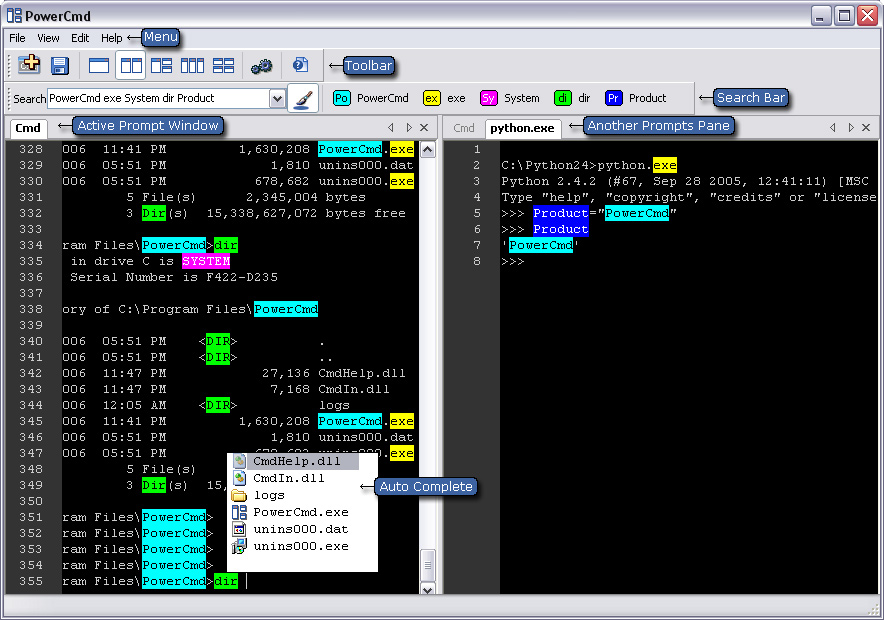Click the unins000.exe installer icon in autocomplete

(240, 546)
